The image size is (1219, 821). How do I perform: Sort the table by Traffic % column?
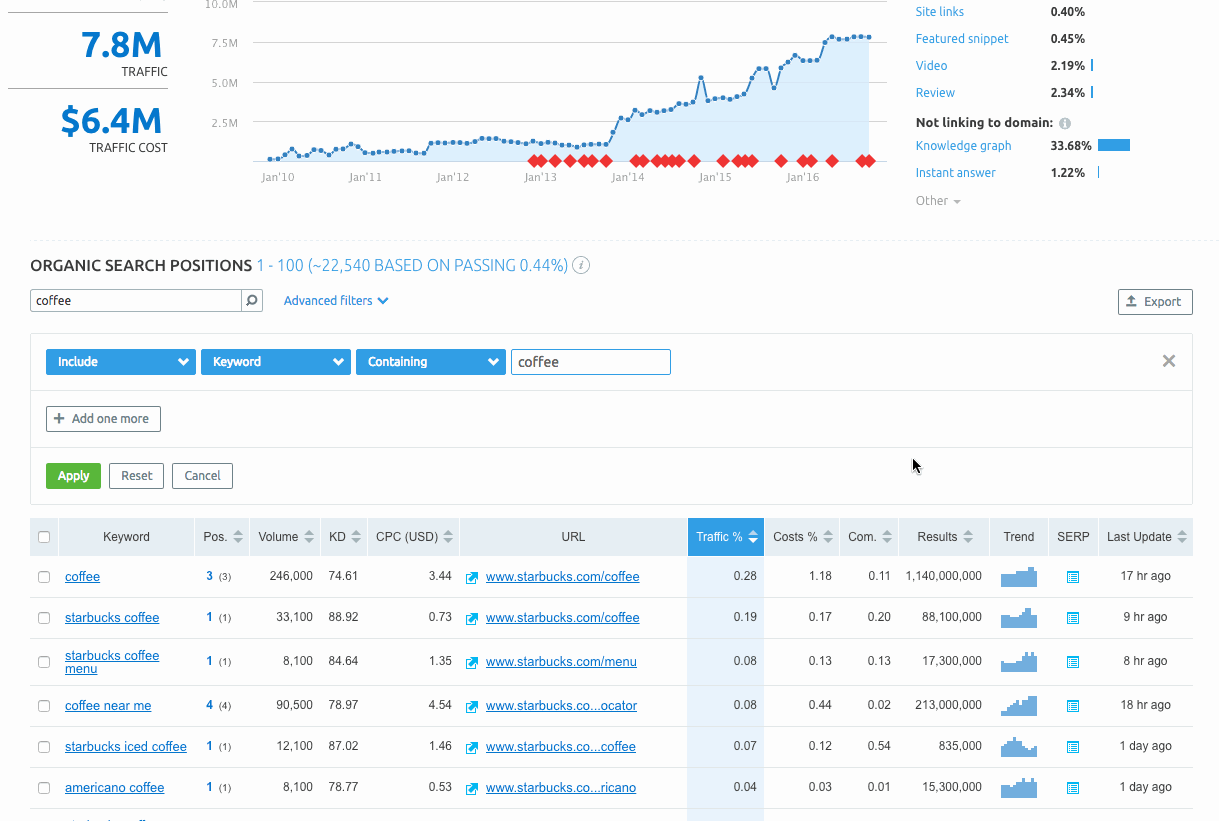[x=726, y=537]
